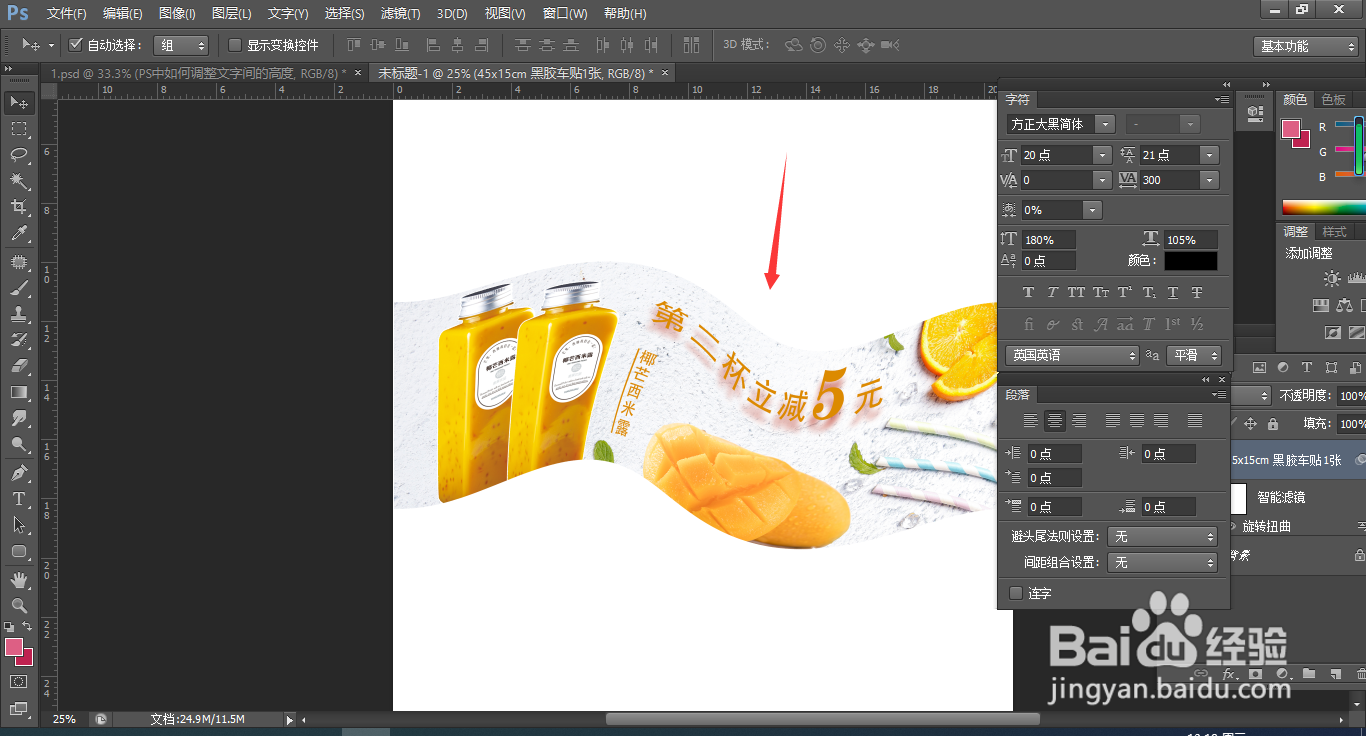This screenshot has height=736, width=1366.
Task: Click the Underline T icon
Action: tap(1173, 292)
